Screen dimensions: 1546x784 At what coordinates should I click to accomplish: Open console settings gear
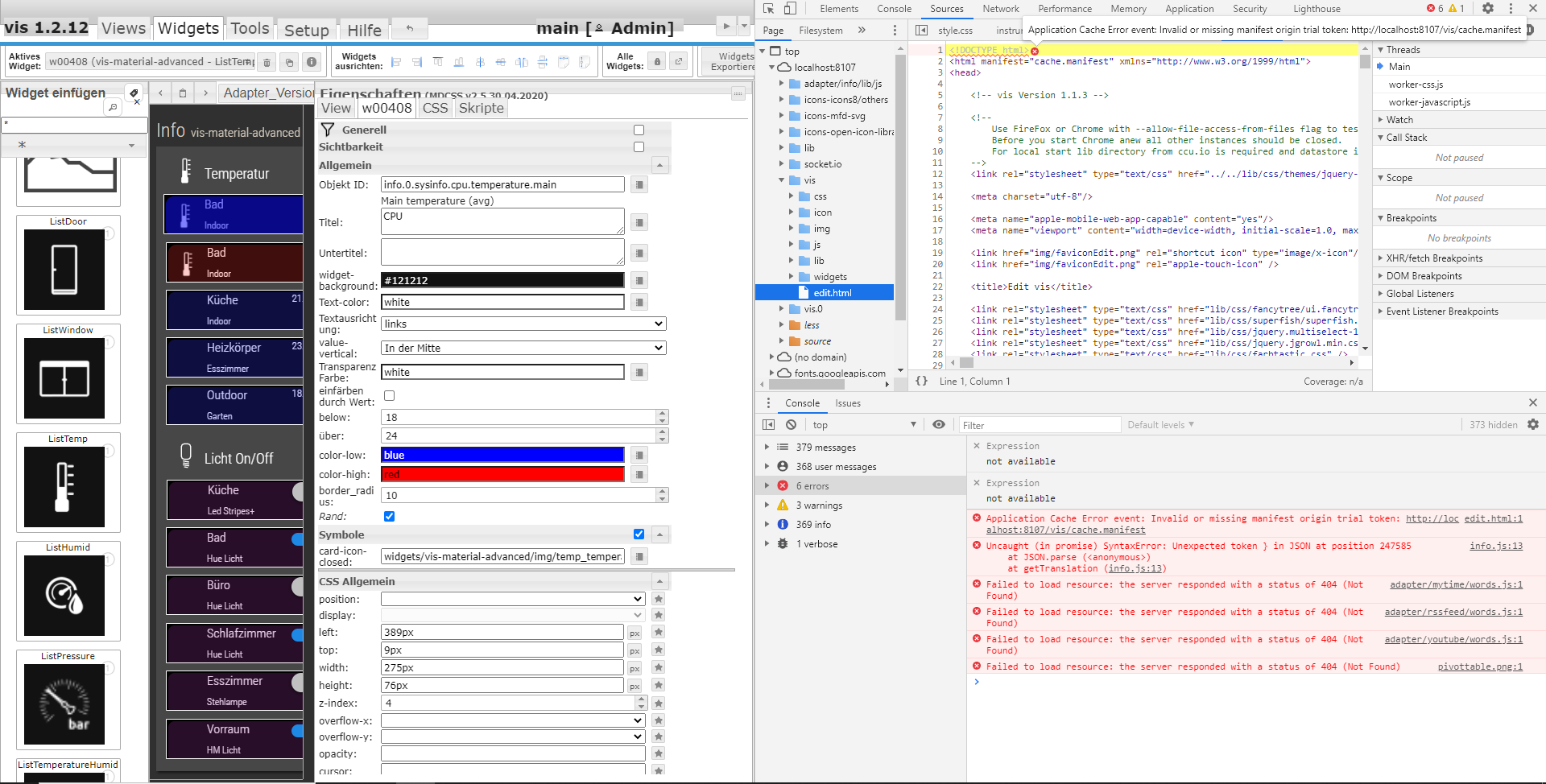click(x=1533, y=425)
